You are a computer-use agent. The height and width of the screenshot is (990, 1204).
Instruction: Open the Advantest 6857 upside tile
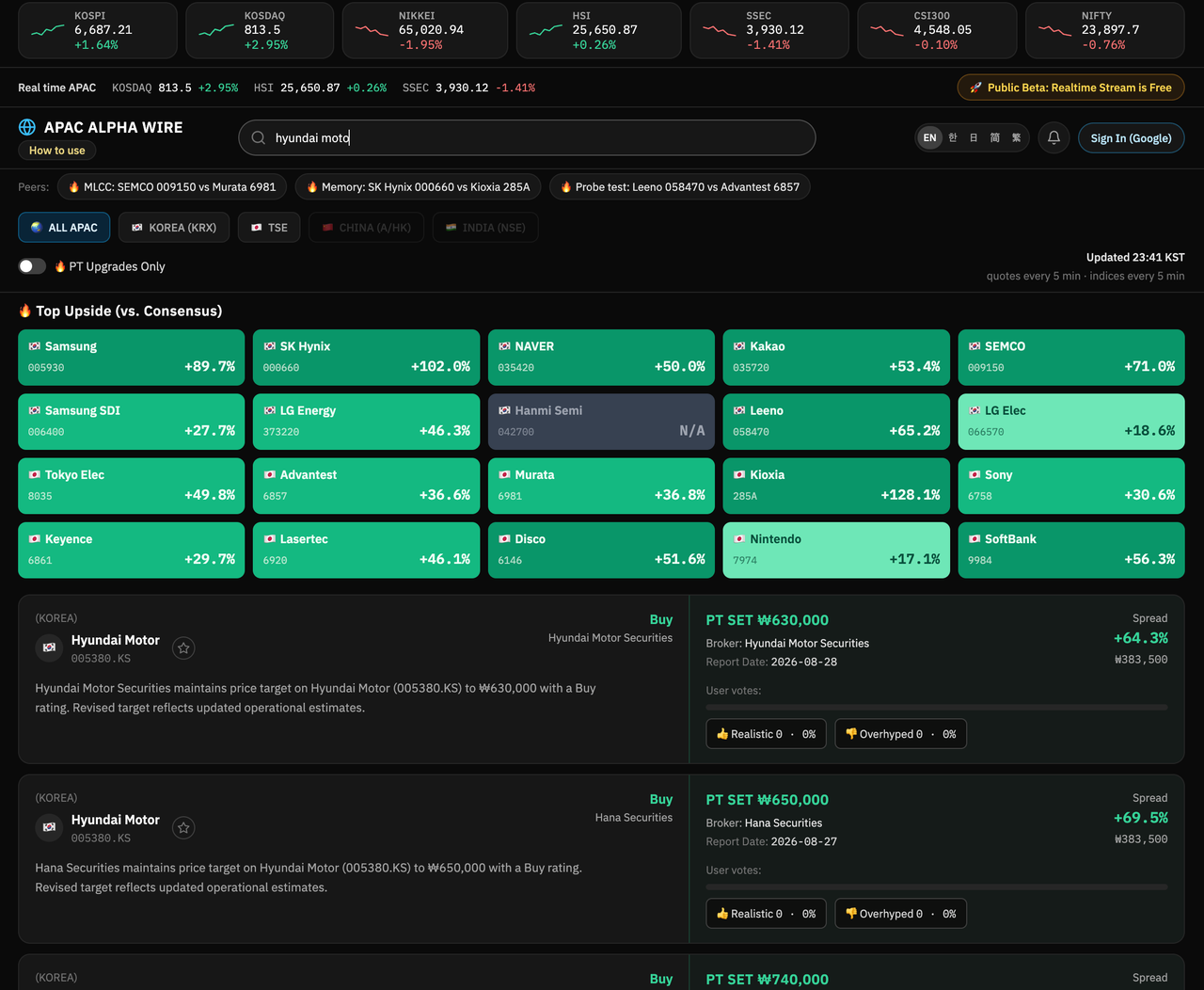click(x=367, y=486)
